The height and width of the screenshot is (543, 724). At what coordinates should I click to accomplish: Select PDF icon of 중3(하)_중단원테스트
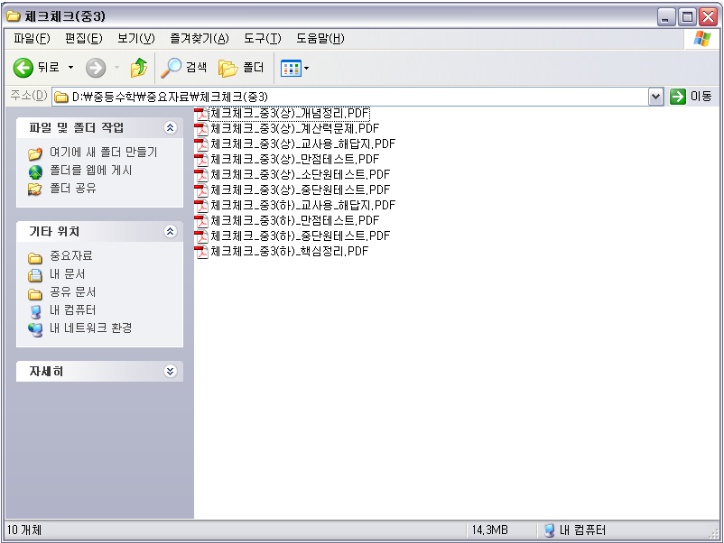click(201, 236)
